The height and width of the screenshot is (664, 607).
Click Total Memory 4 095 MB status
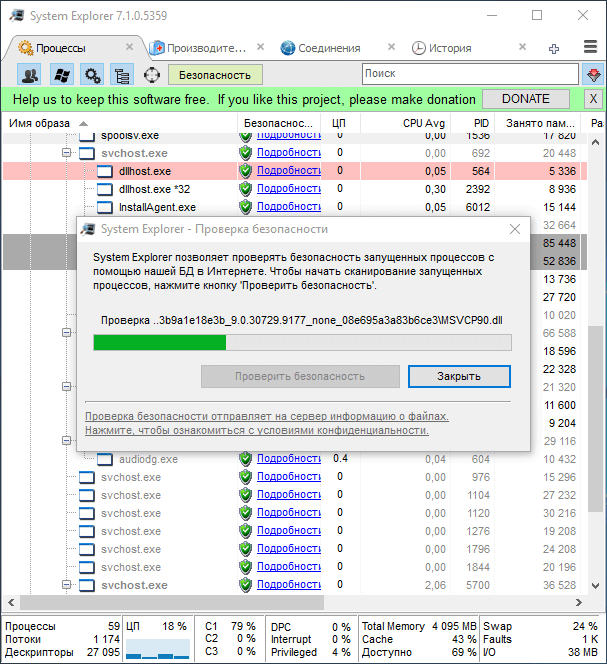click(x=419, y=626)
